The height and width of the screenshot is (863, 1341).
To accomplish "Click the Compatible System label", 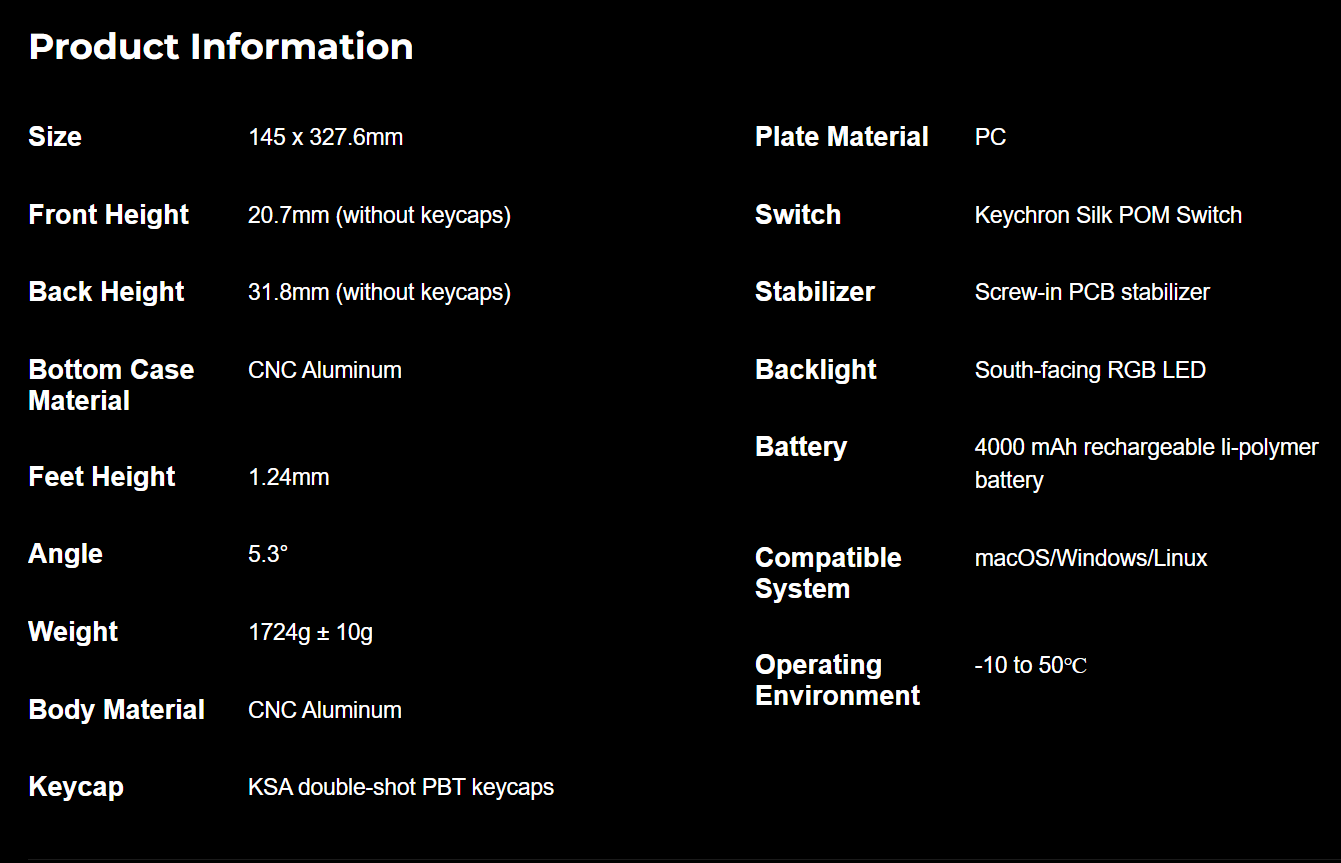I will pos(828,573).
